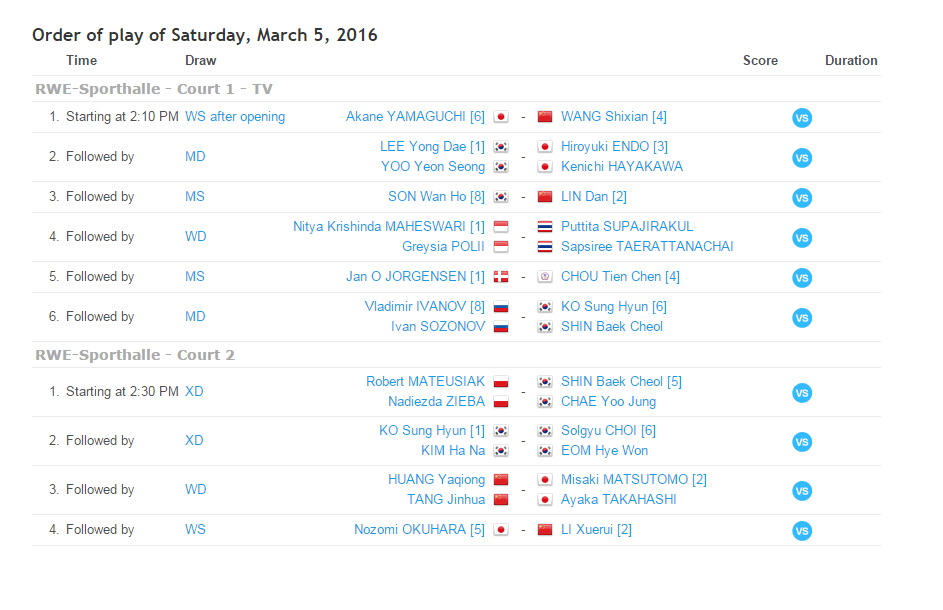
Task: Open the 'WS after opening' draw link
Action: 235,117
